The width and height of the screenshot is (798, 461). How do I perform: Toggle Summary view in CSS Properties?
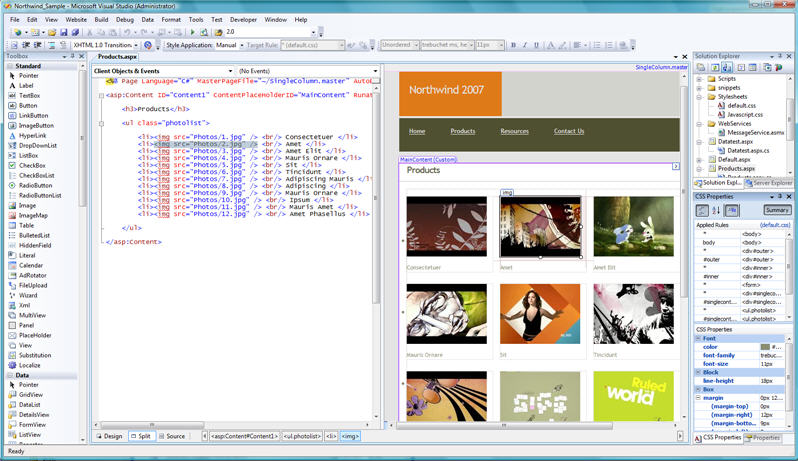[x=777, y=210]
